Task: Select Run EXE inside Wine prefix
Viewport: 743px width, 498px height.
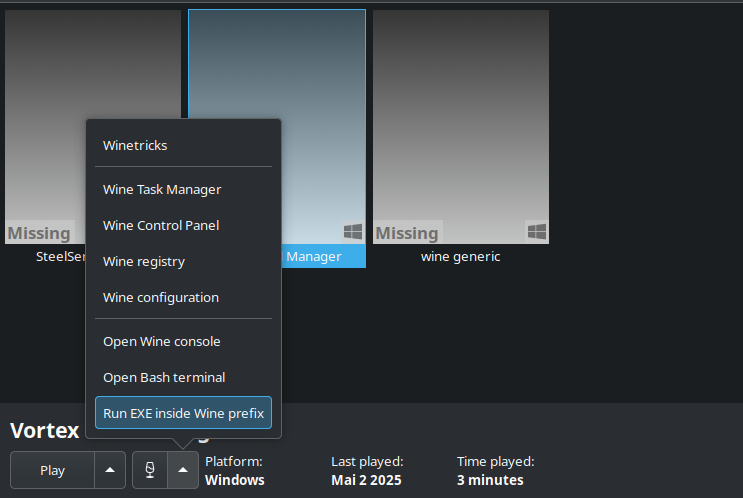Action: 183,413
